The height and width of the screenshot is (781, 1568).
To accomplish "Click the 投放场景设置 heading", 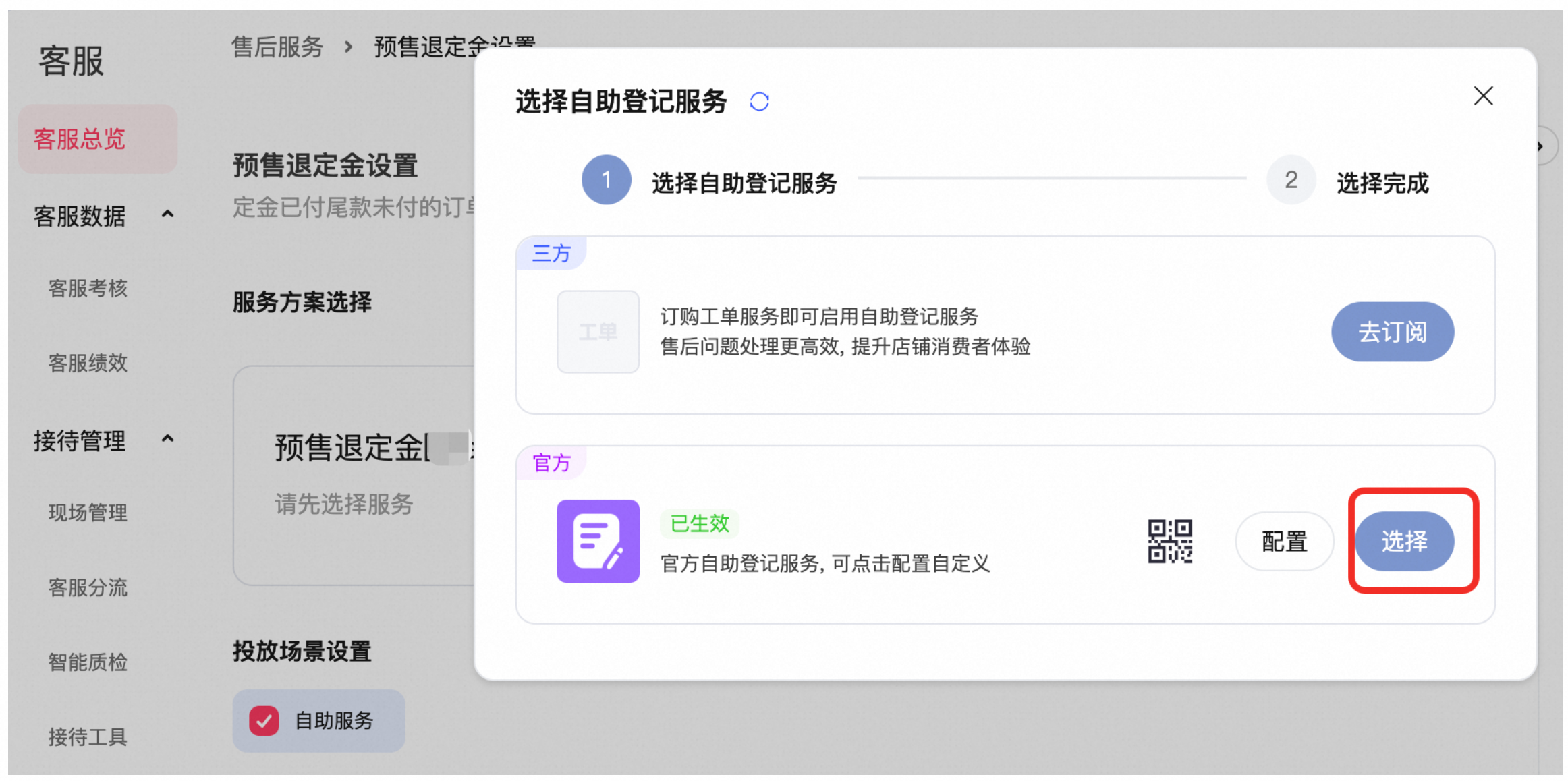I will coord(302,652).
